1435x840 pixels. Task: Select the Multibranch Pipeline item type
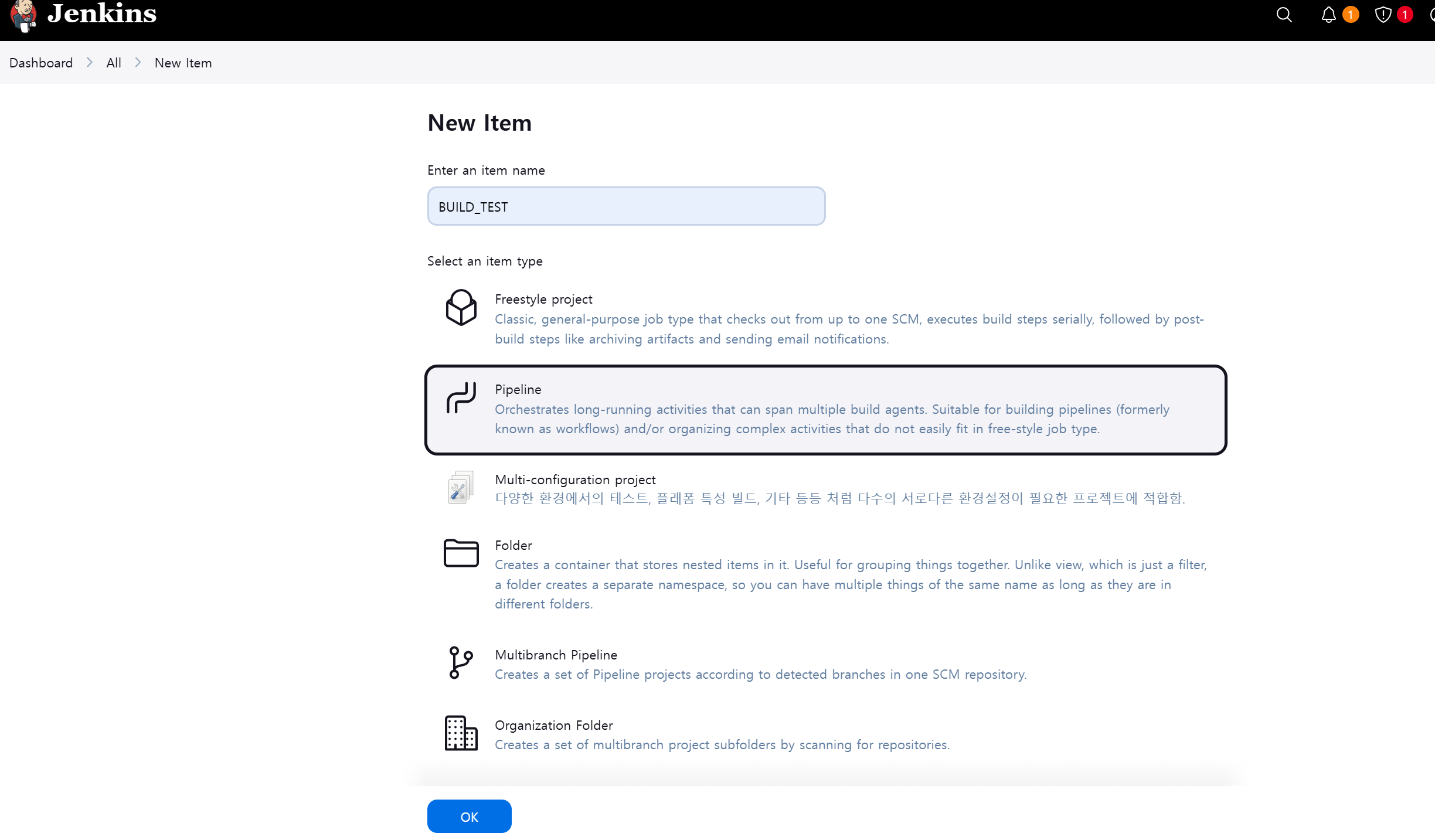556,655
